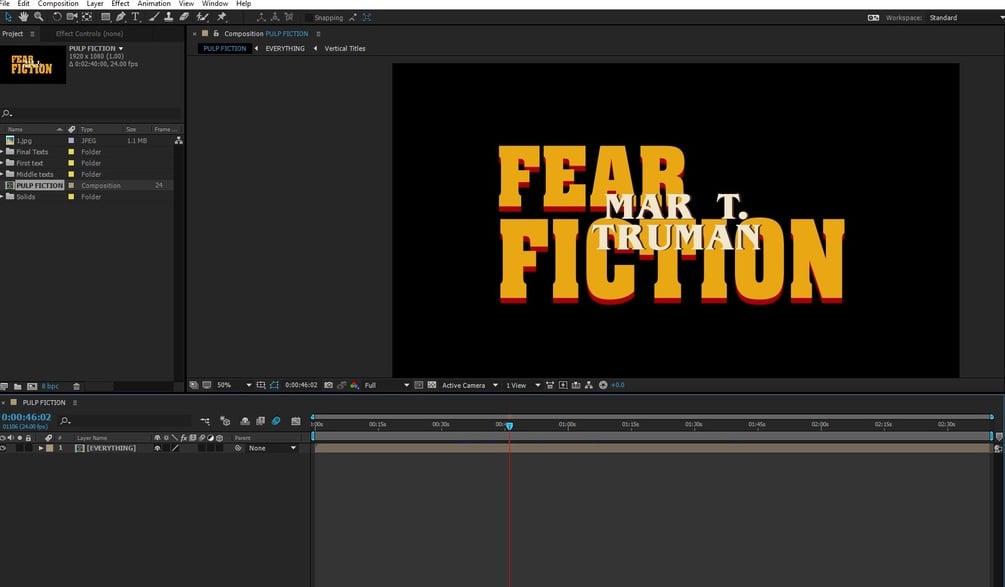Click the delete trash icon in Project panel
Image resolution: width=1005 pixels, height=587 pixels.
pos(76,386)
